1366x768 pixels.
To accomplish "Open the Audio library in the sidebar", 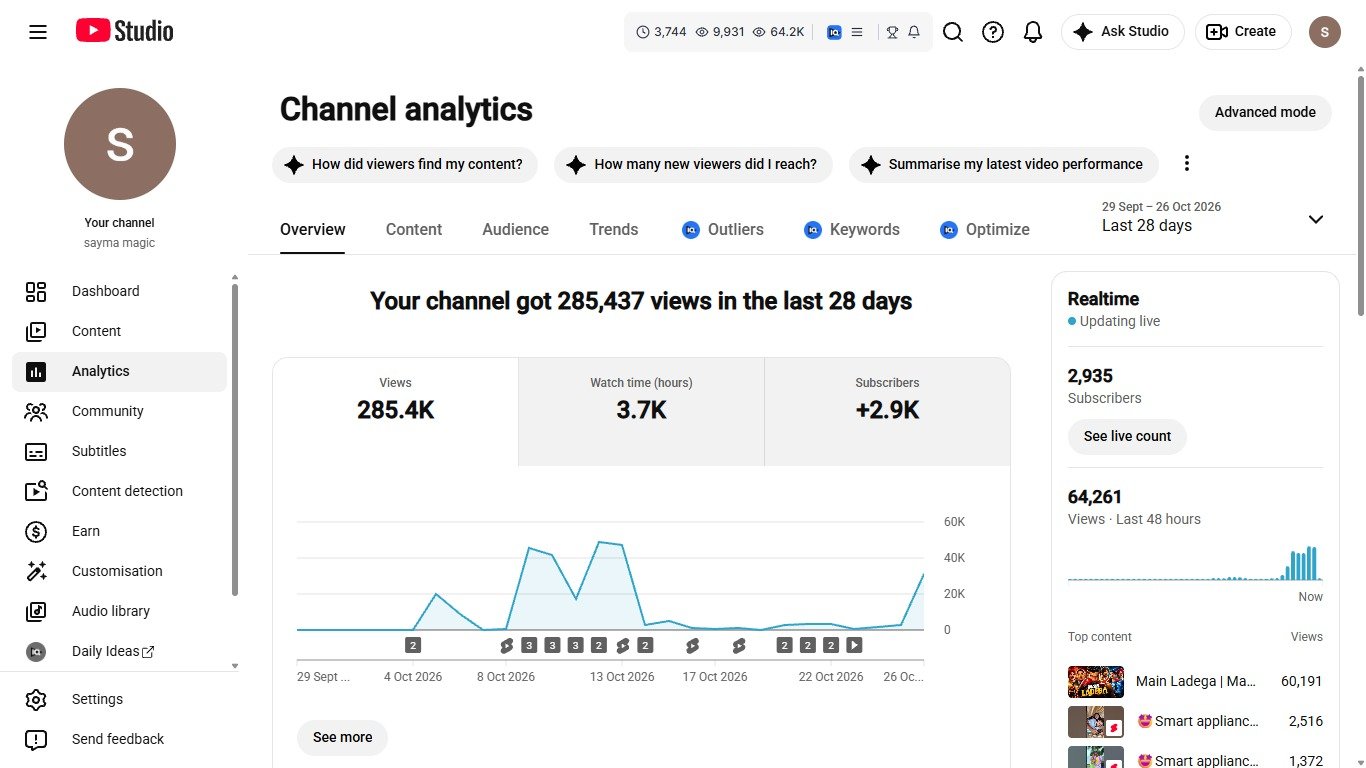I will pyautogui.click(x=120, y=611).
